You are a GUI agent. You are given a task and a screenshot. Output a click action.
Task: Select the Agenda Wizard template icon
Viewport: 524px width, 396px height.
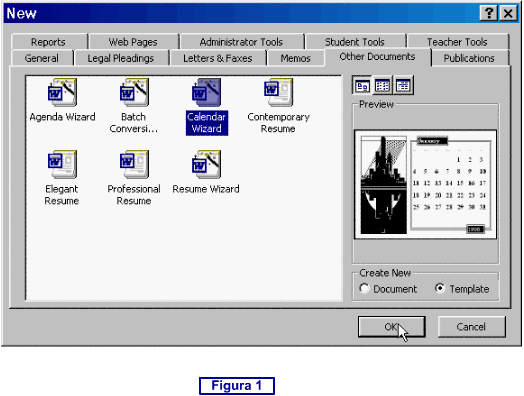[x=62, y=93]
